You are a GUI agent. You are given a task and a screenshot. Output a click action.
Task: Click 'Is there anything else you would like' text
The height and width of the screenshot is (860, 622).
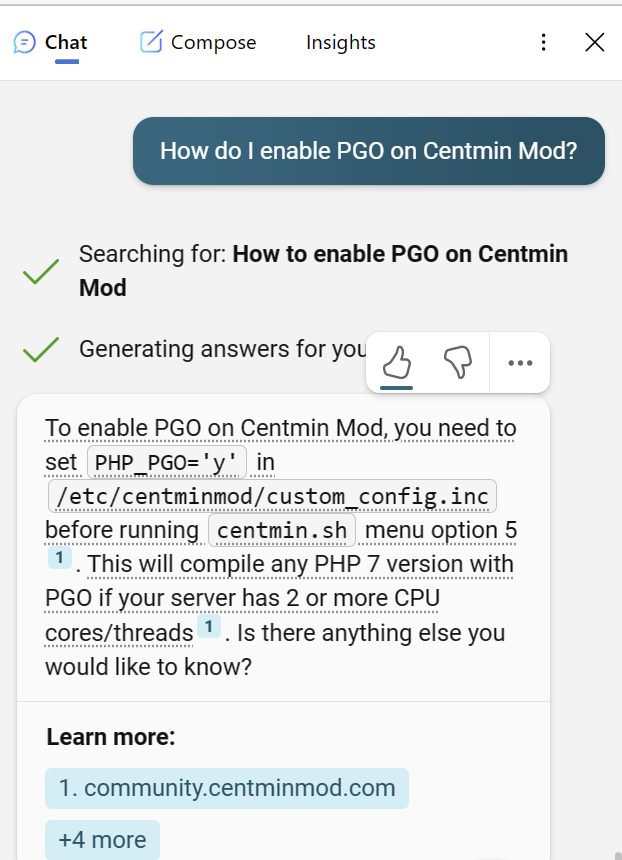[x=275, y=650]
